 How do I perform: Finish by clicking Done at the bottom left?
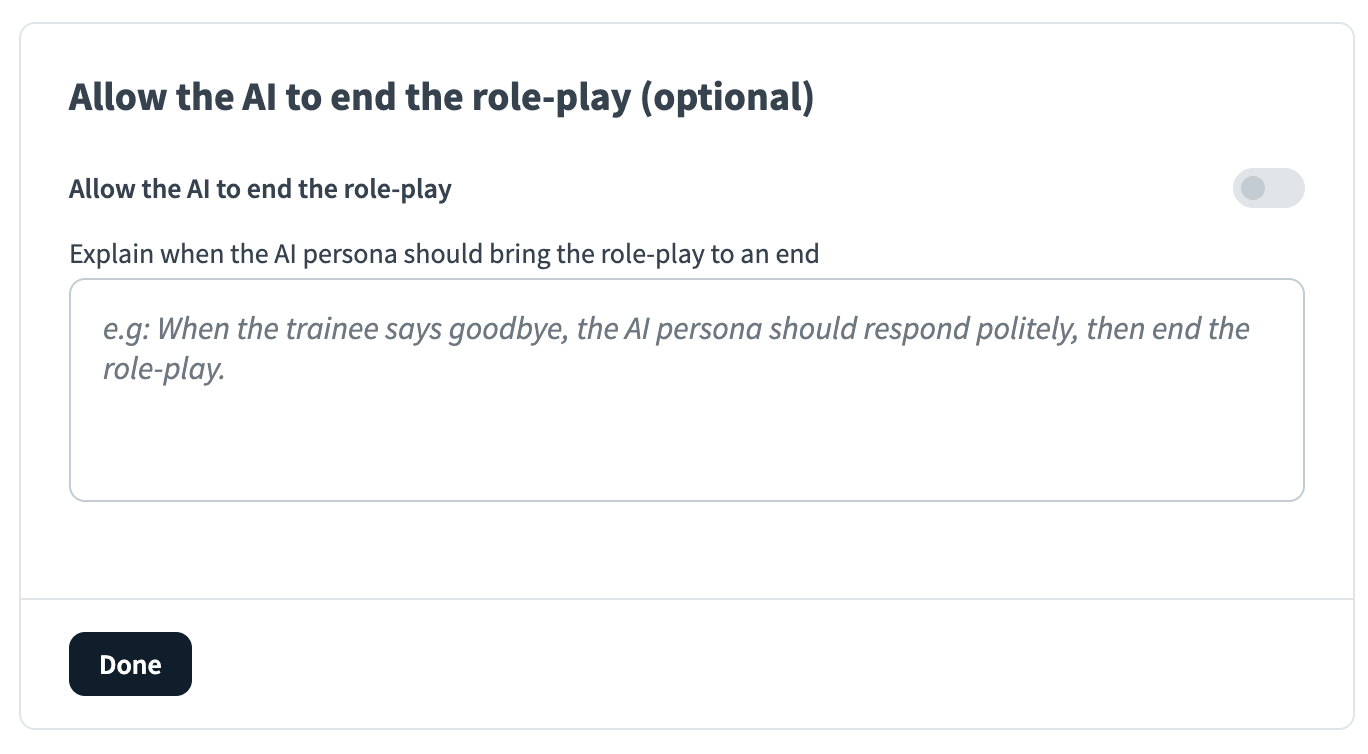click(130, 664)
